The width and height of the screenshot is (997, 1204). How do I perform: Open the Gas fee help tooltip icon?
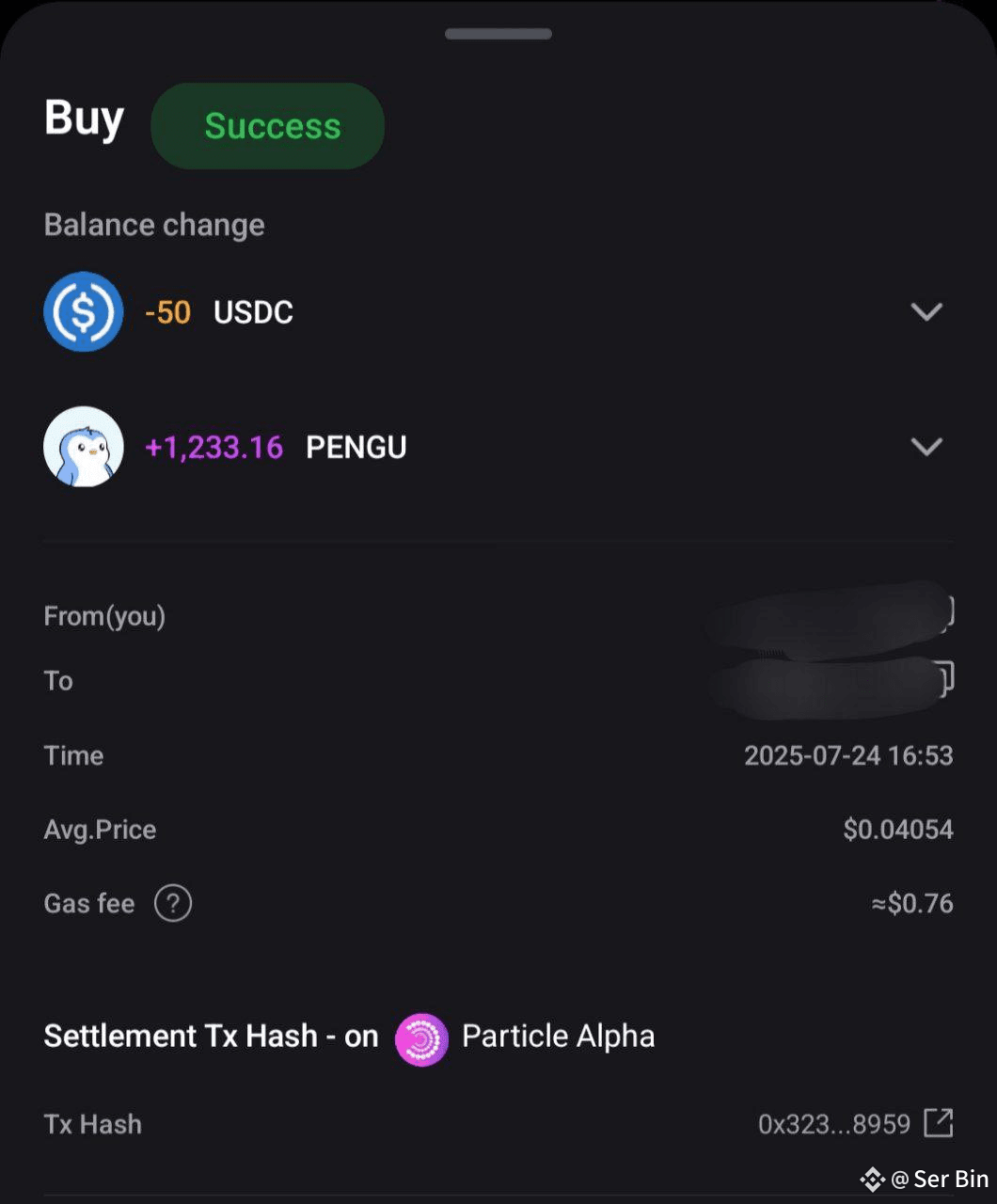[x=173, y=904]
